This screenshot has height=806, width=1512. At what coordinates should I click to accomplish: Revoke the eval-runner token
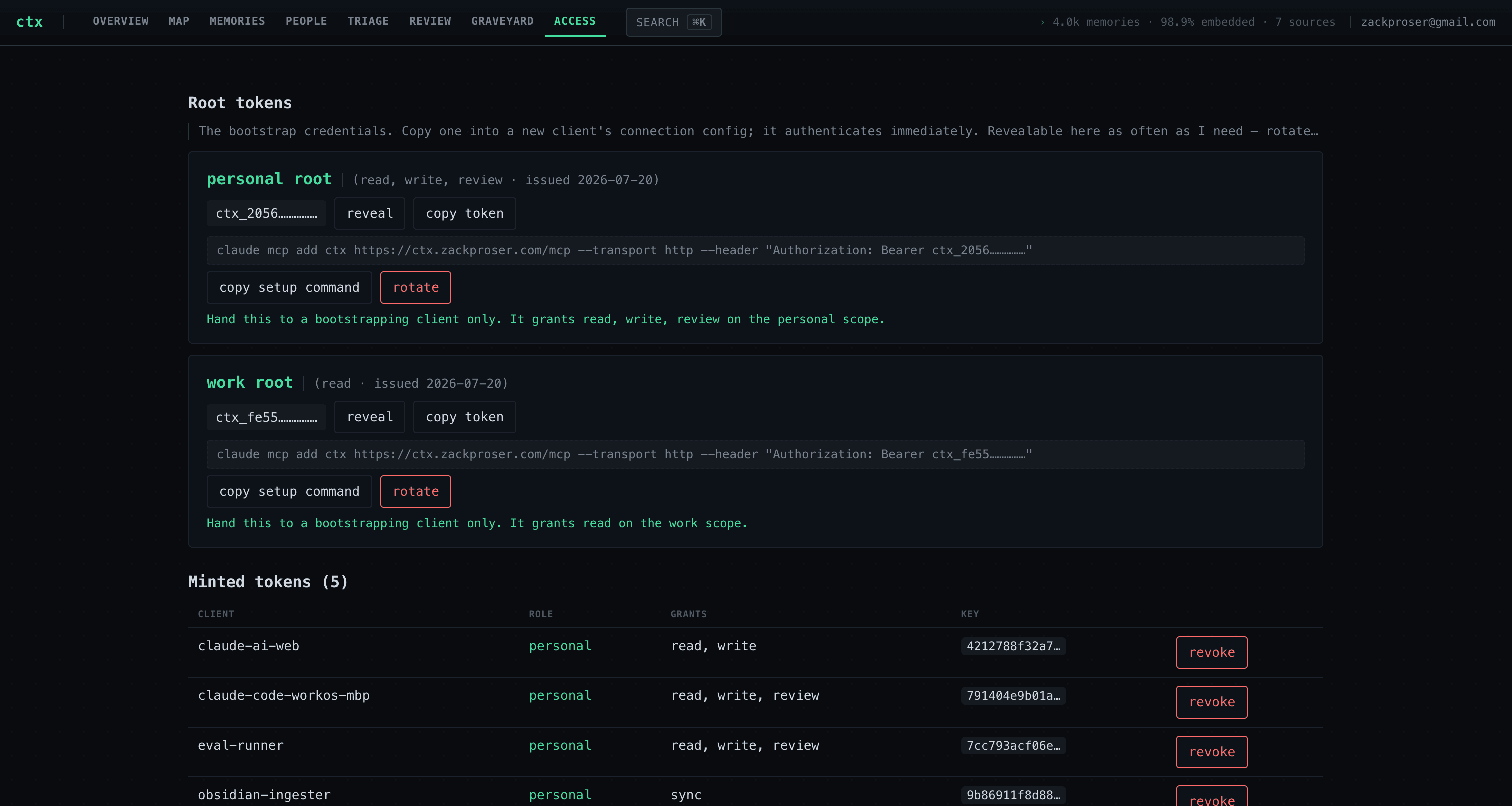[x=1212, y=752]
